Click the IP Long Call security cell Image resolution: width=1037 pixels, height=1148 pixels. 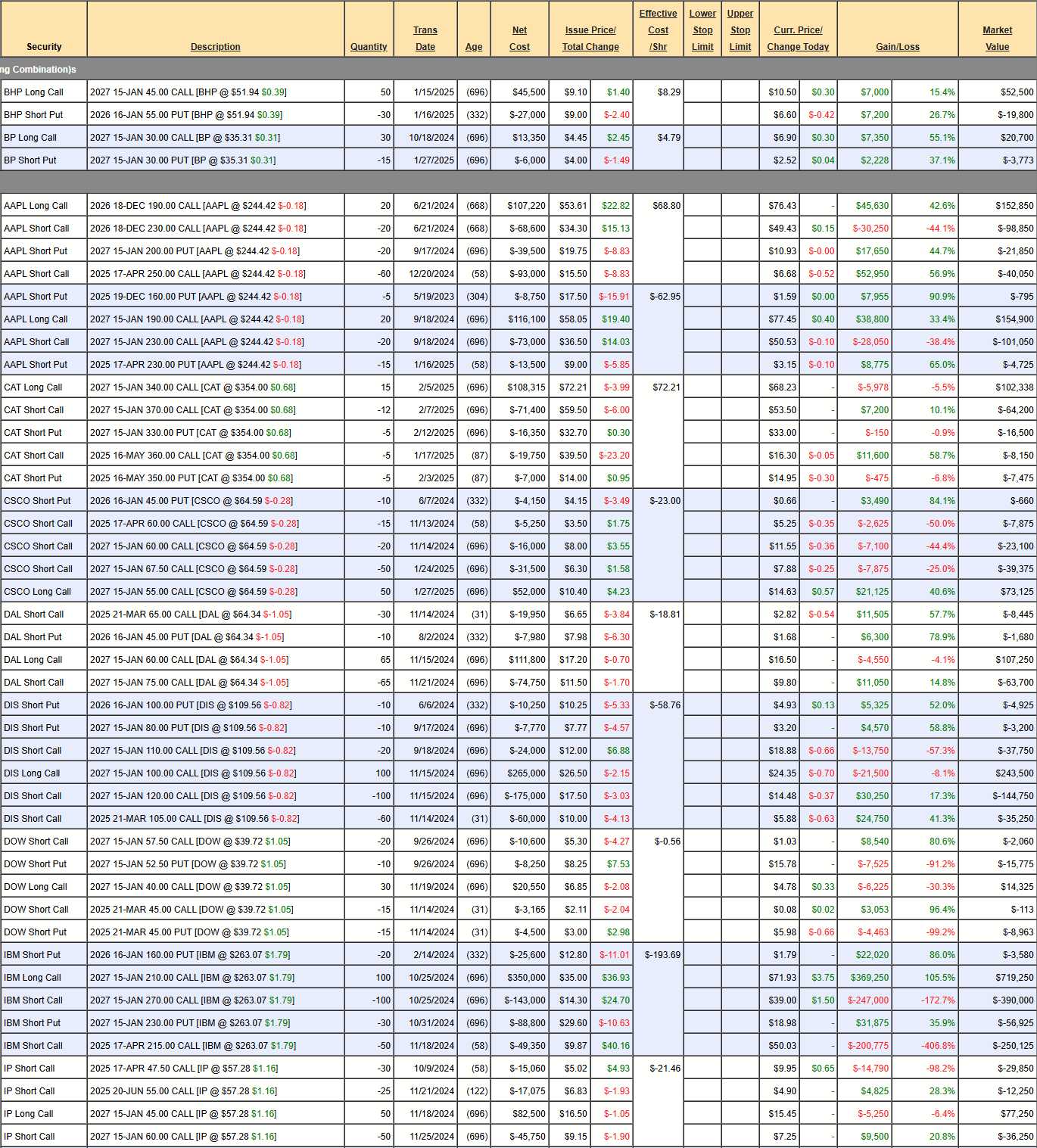pos(43,1114)
